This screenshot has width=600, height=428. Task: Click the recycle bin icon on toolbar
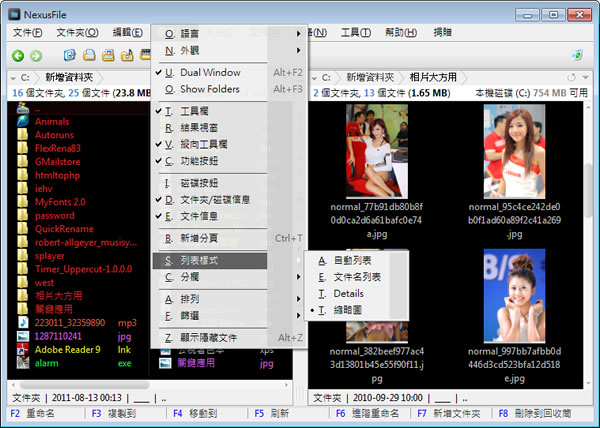pyautogui.click(x=577, y=54)
